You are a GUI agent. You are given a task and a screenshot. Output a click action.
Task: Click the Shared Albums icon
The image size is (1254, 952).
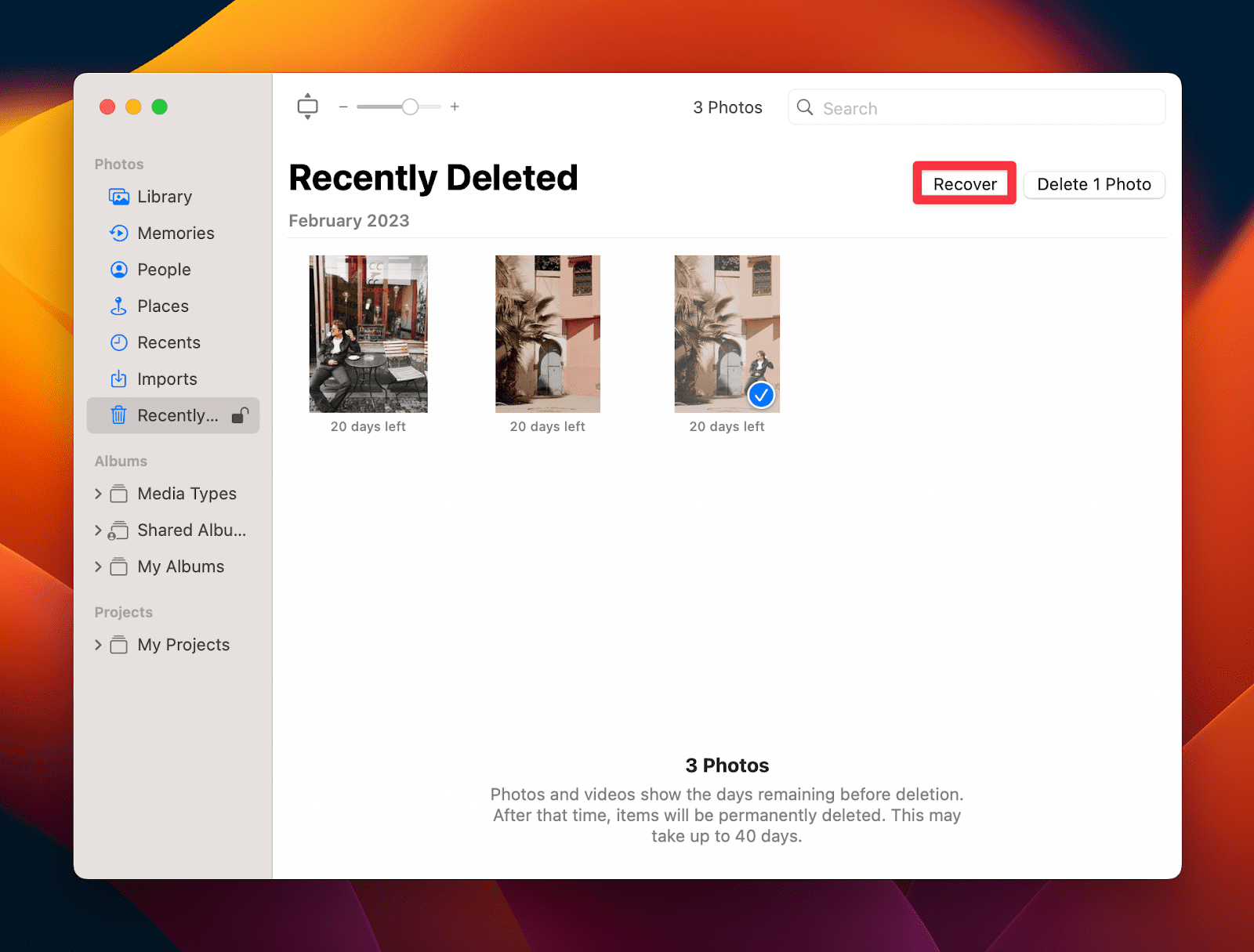click(118, 530)
